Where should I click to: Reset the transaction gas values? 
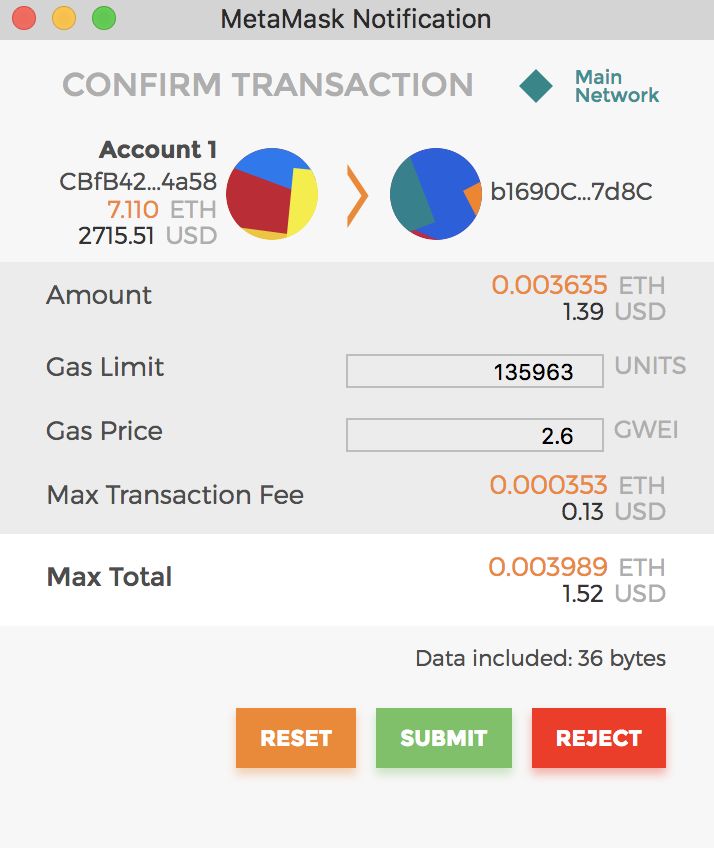(296, 738)
